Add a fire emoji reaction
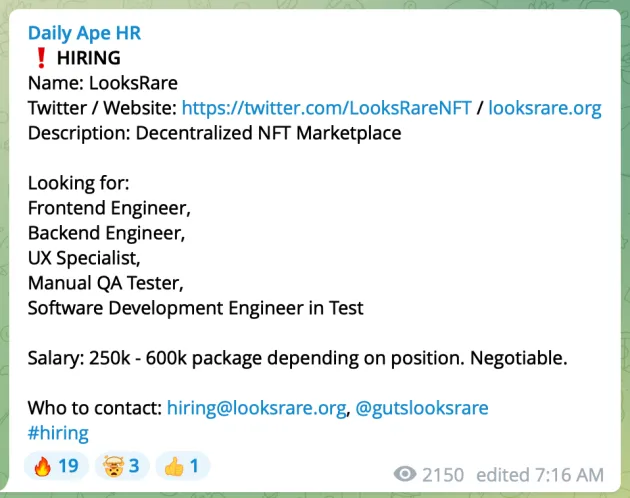The width and height of the screenshot is (630, 498). point(43,466)
